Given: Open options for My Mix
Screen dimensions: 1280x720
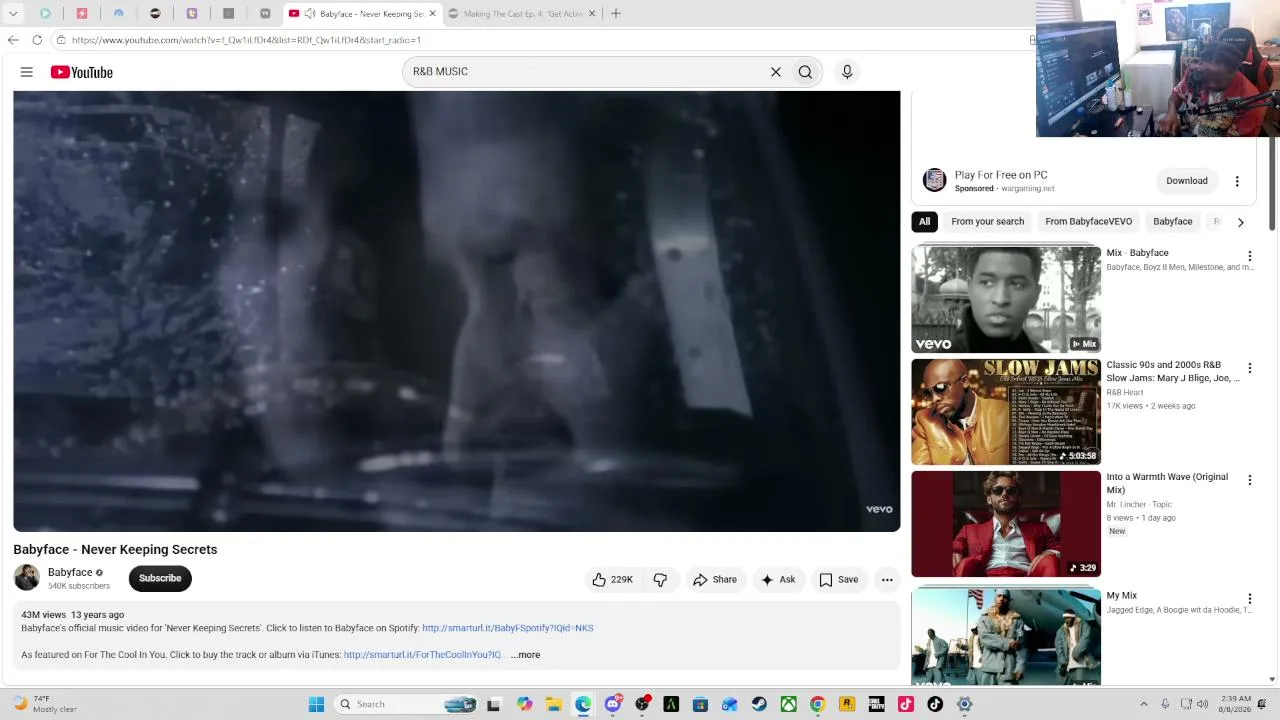Looking at the screenshot, I should click(1249, 599).
